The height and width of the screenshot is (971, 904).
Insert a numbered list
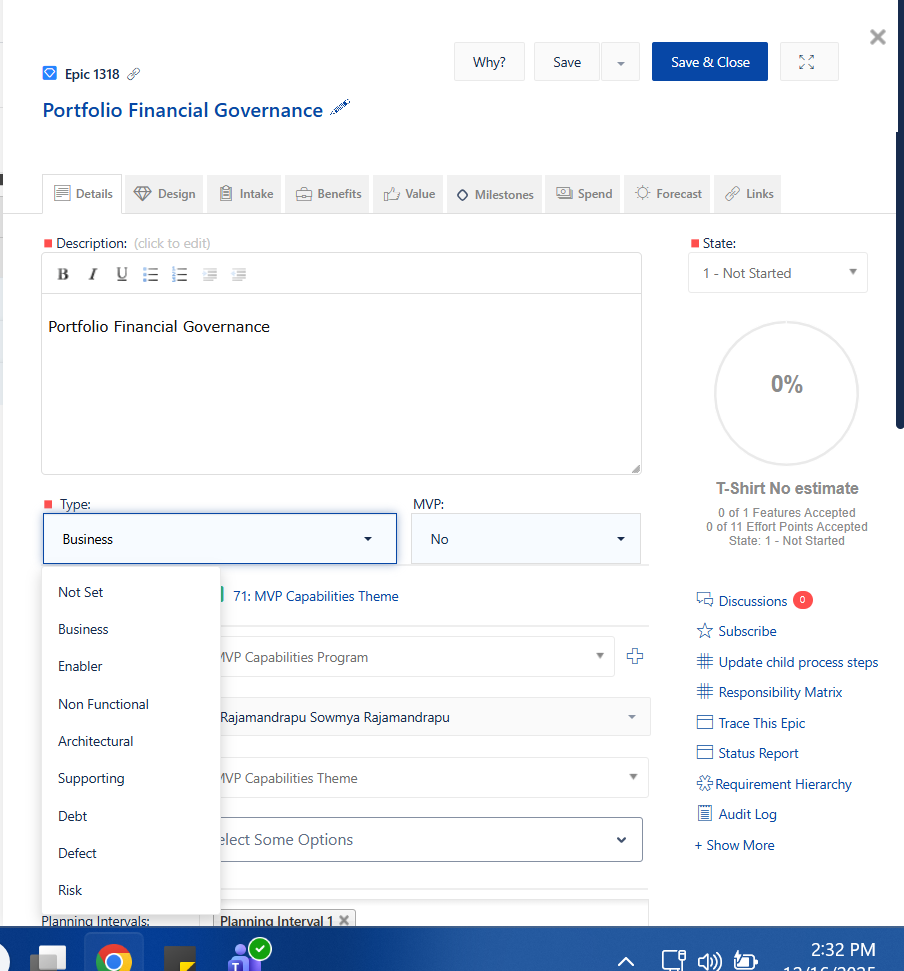point(180,274)
